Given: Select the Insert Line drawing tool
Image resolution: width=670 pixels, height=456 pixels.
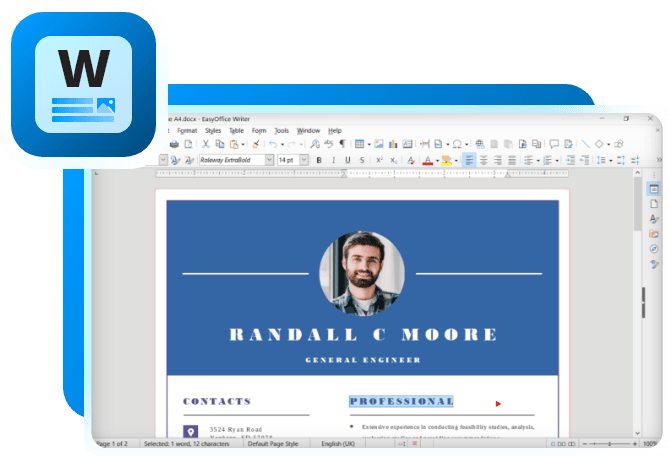Looking at the screenshot, I should 586,145.
